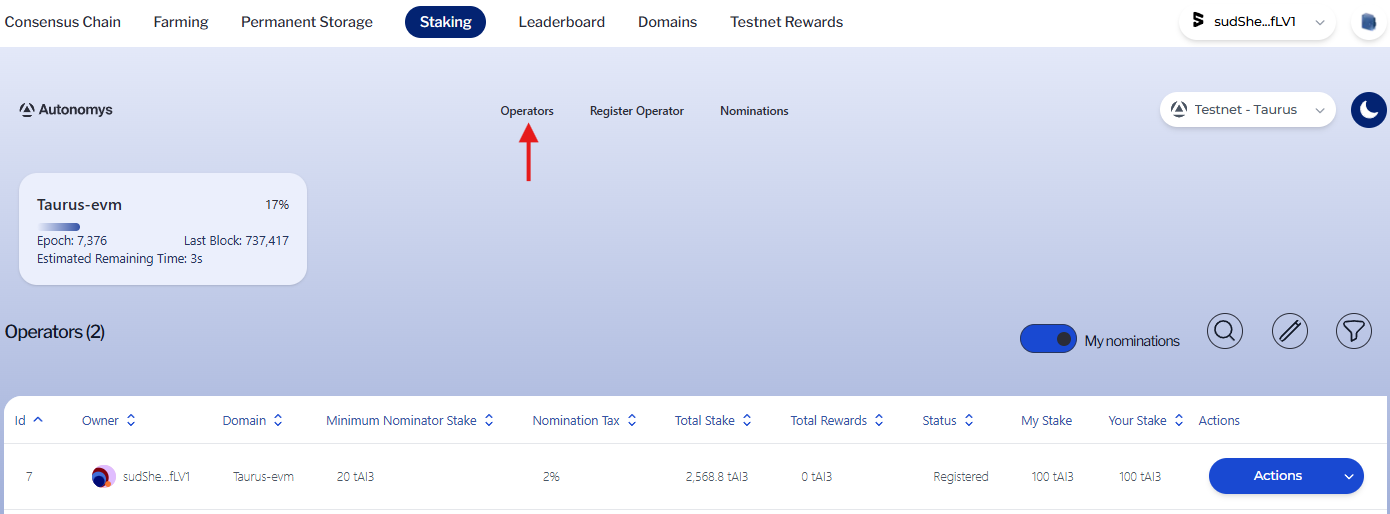Screen dimensions: 1390x514
Task: Switch to Permanent Storage tab
Action: point(307,21)
